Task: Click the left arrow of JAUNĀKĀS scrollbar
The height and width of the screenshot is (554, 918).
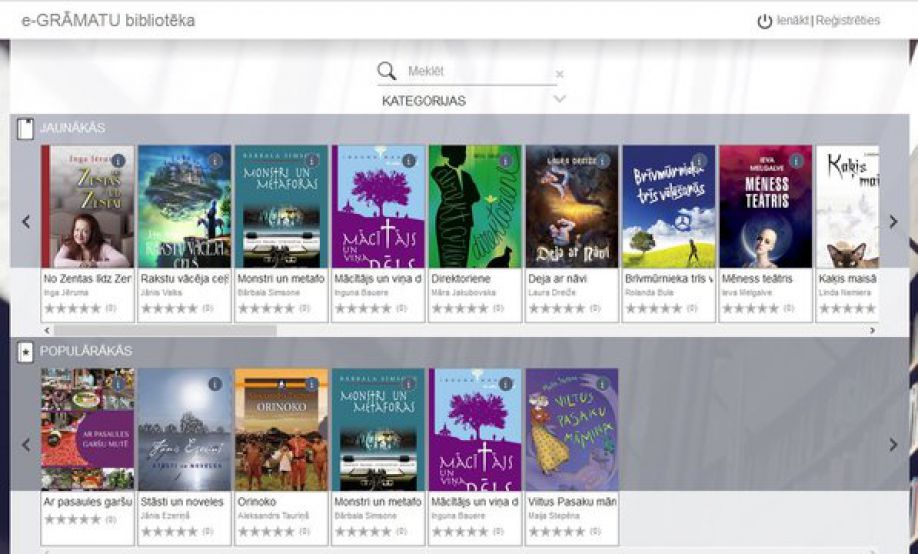Action: coord(47,331)
